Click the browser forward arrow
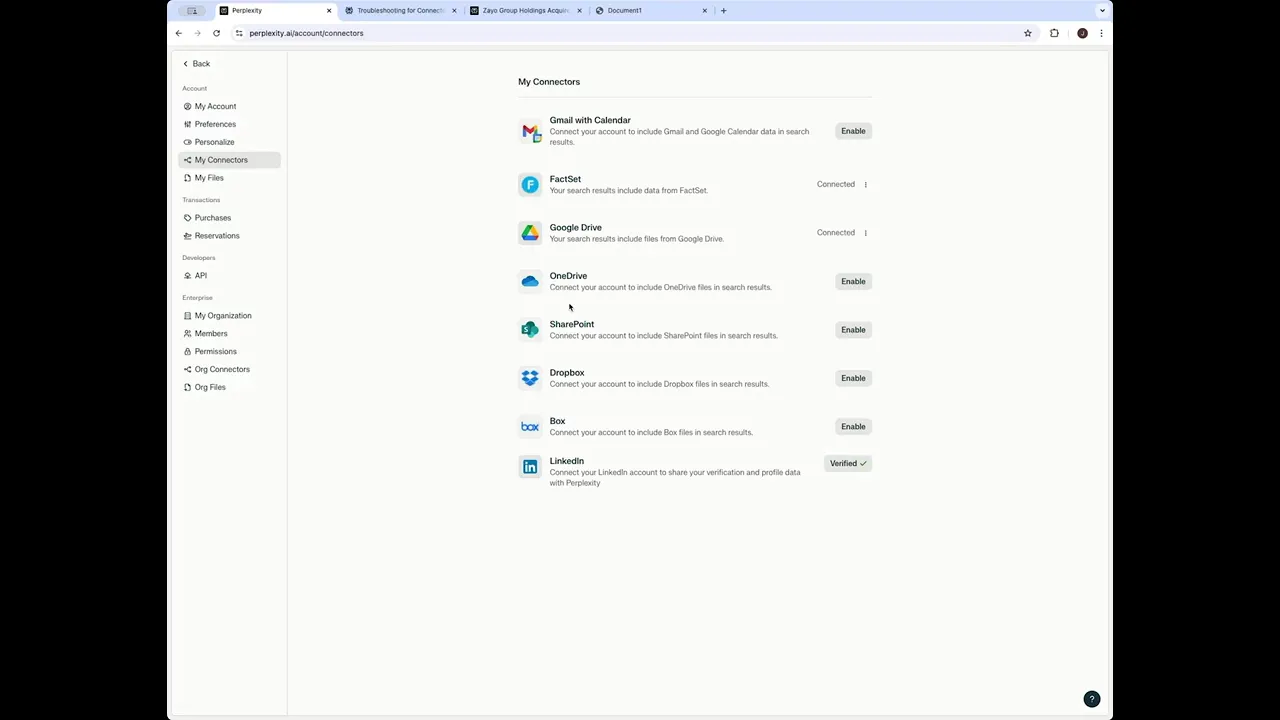 point(197,33)
